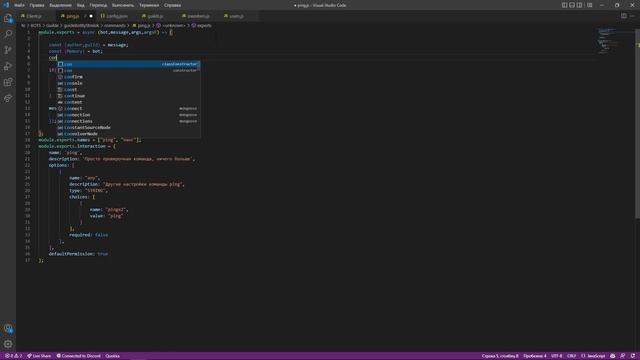Screen dimensions: 640x360
Task: Click the VS Code logo in the title bar
Action: 6,5
